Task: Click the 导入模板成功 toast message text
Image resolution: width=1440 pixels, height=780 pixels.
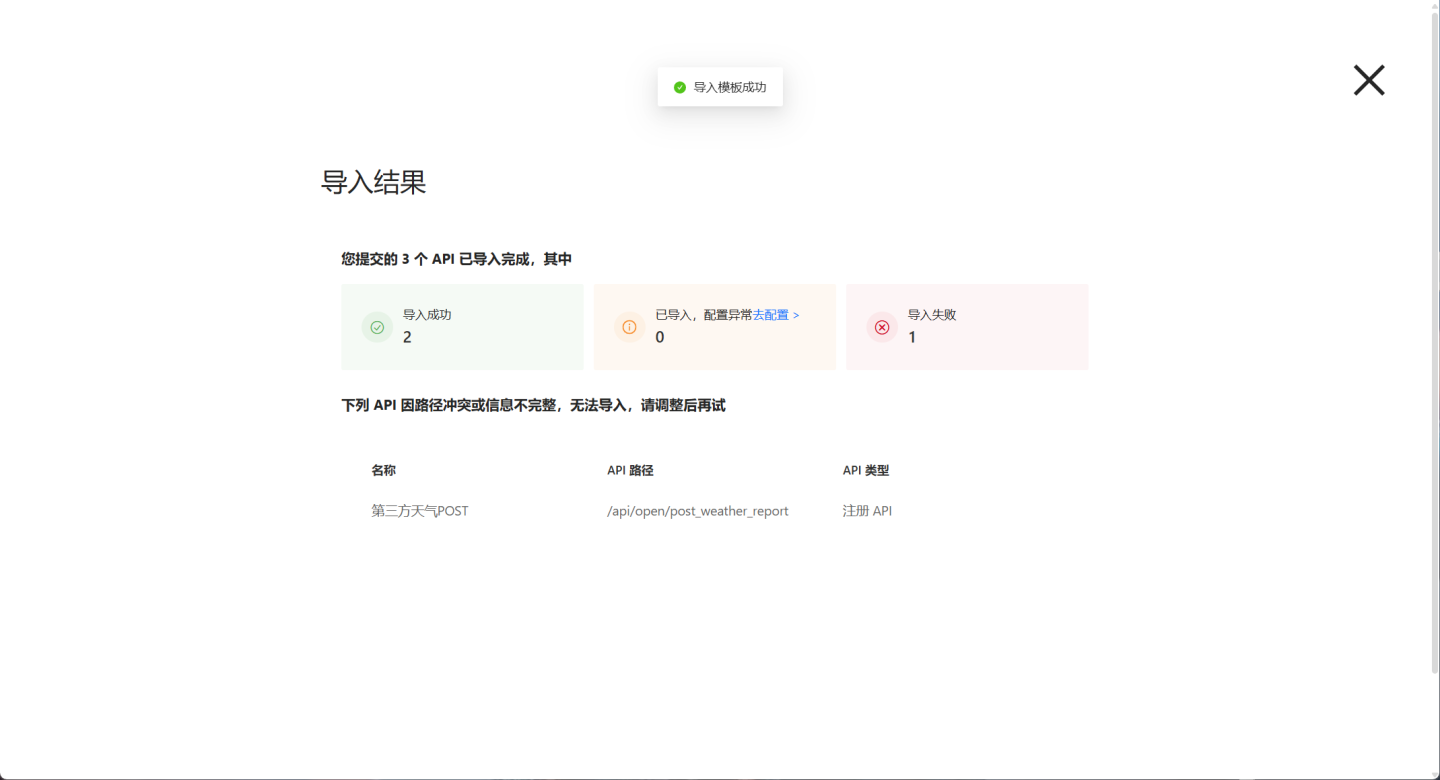Action: coord(730,88)
